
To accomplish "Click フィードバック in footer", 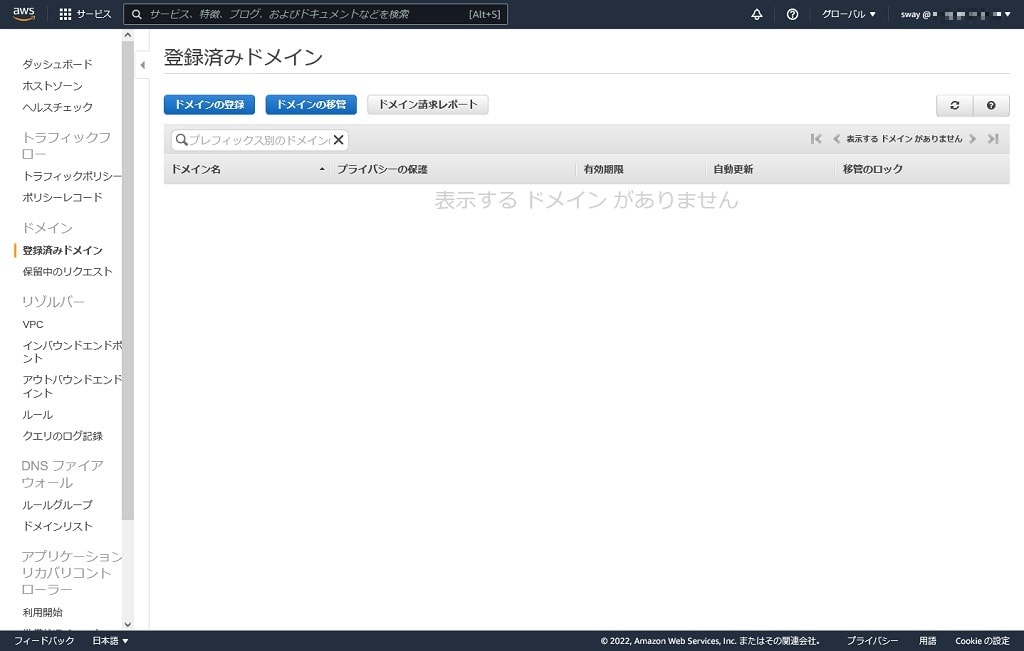I will (x=44, y=641).
